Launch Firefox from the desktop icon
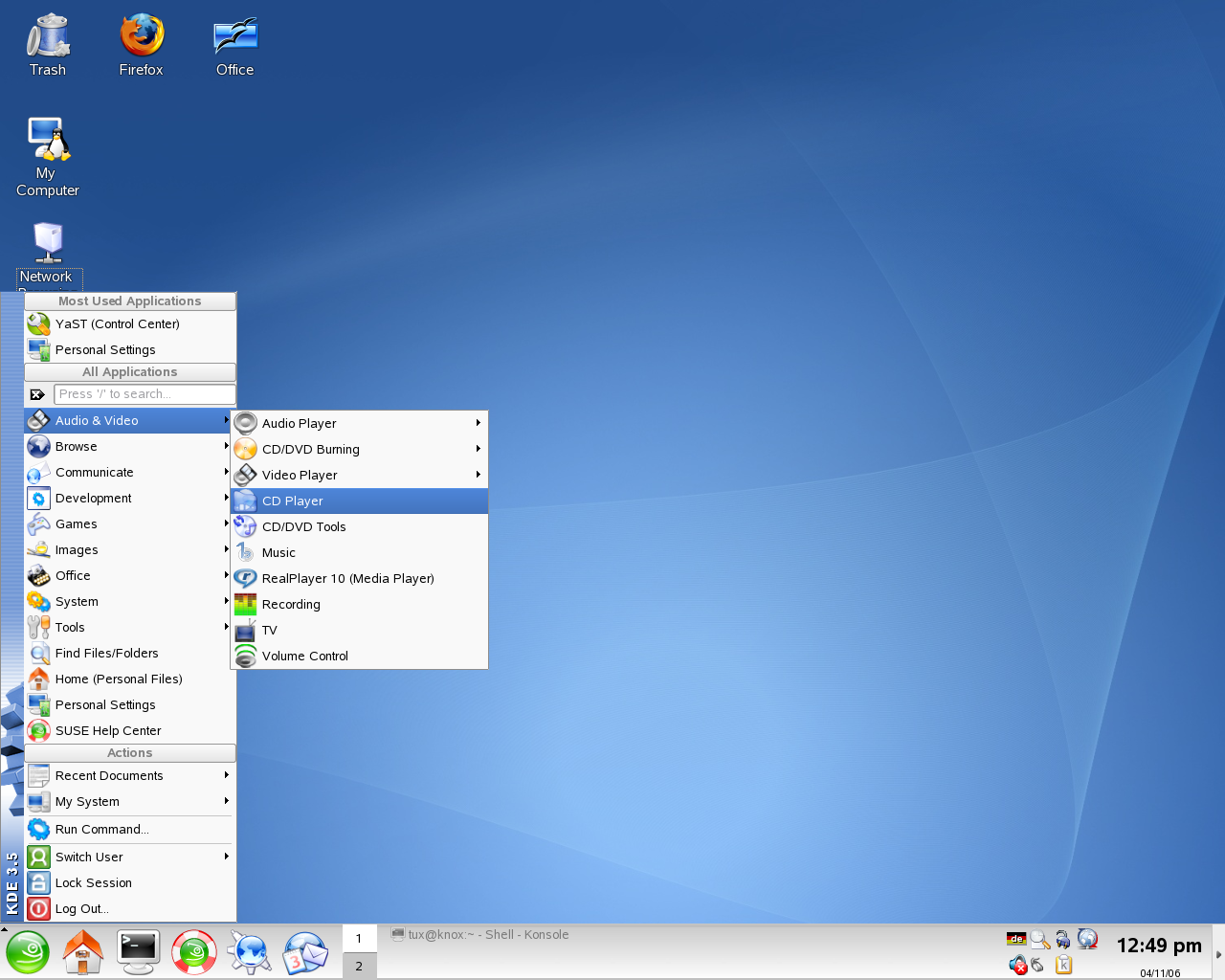1225x980 pixels. (142, 45)
